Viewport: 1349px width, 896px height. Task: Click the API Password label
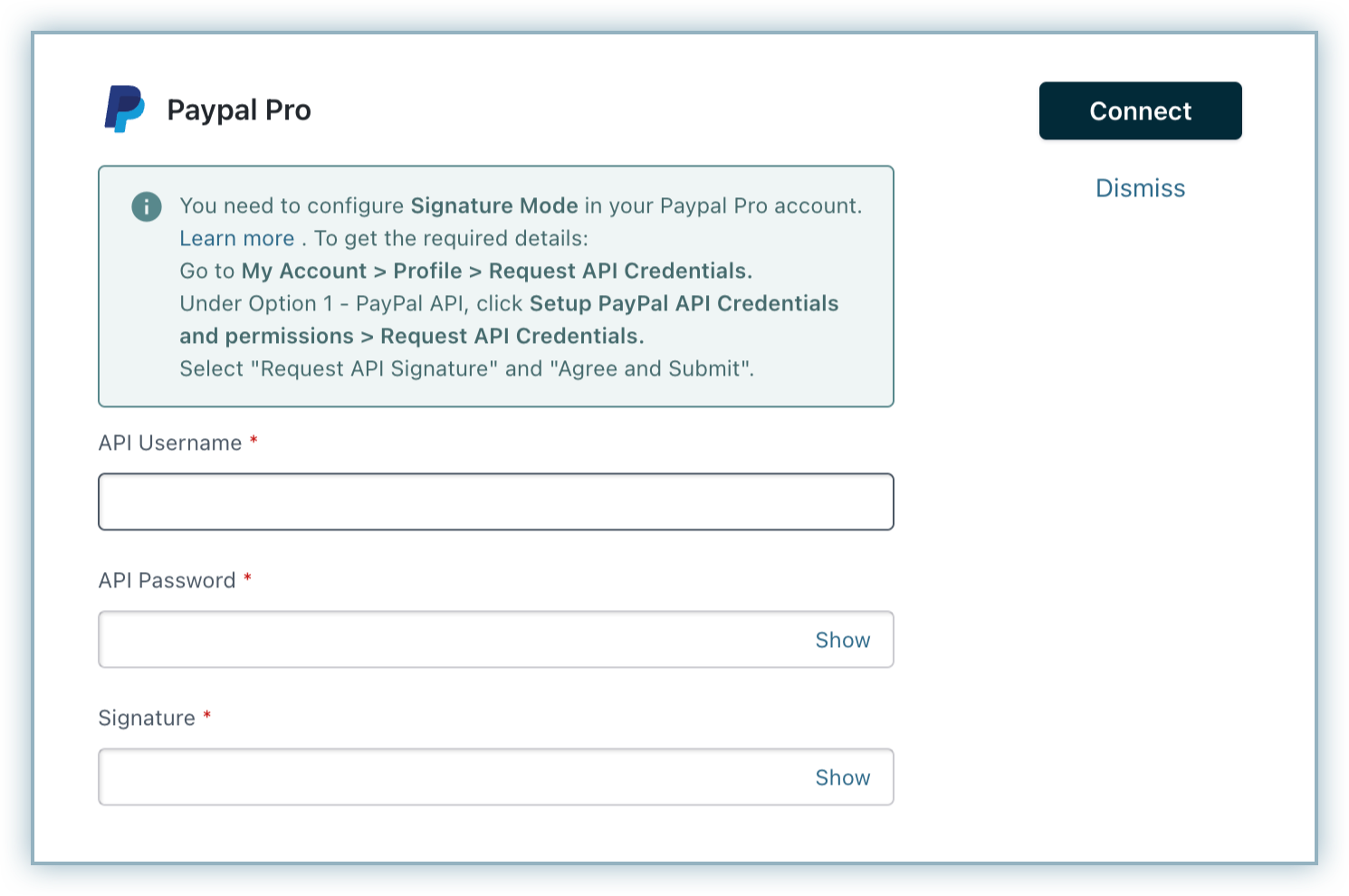(167, 581)
